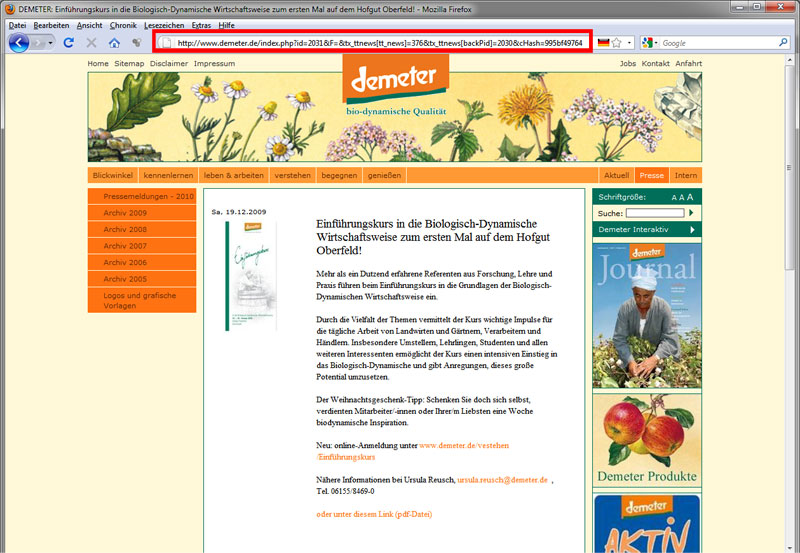
Task: Open the Anfahrt link
Action: coord(688,64)
